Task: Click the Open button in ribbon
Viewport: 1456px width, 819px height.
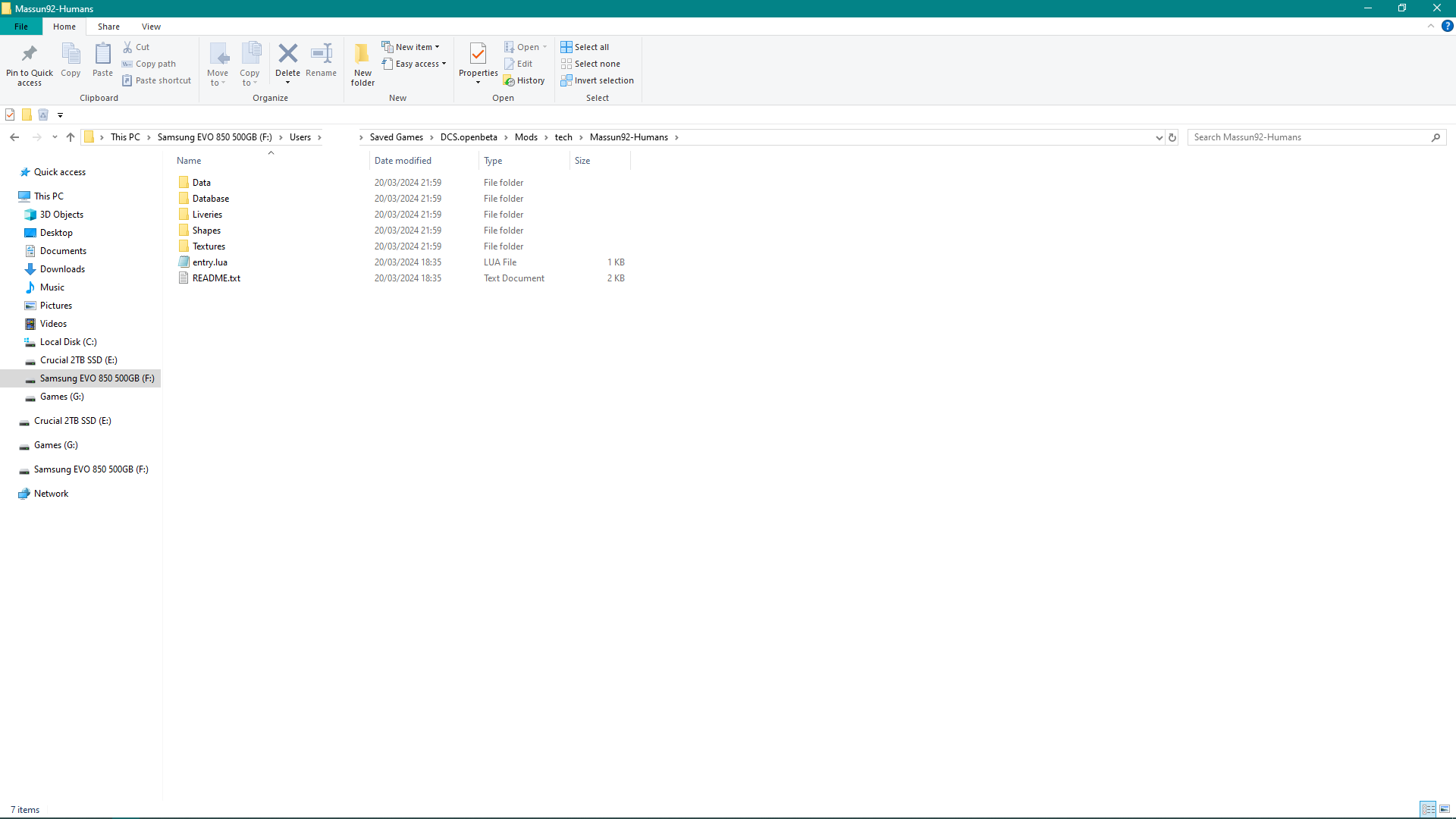Action: [525, 47]
